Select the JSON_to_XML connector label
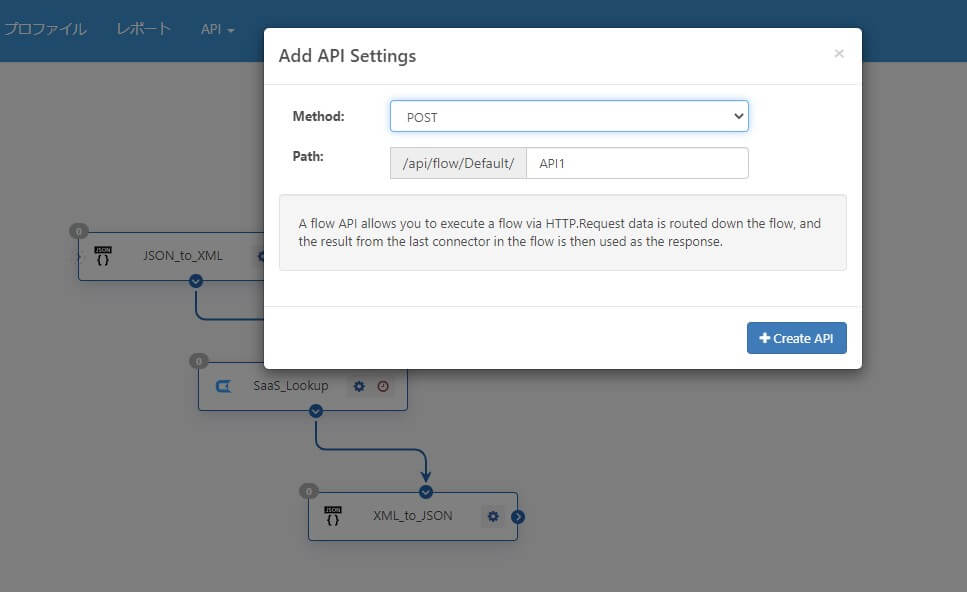The width and height of the screenshot is (967, 592). (183, 255)
